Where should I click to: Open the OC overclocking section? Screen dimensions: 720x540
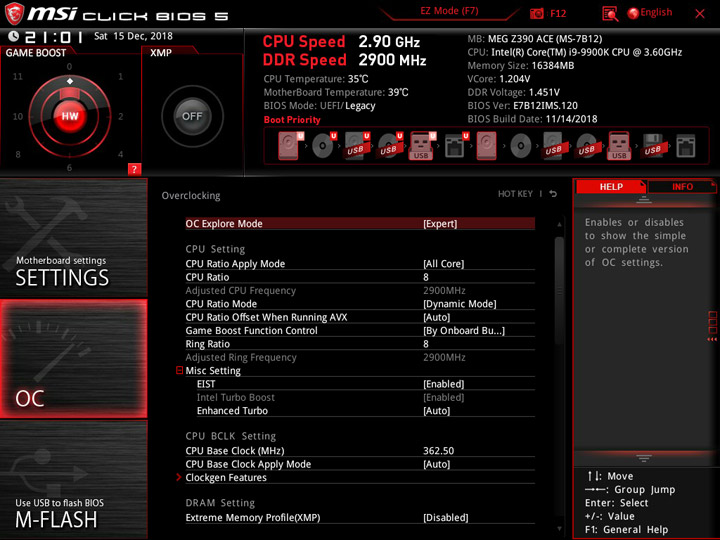[73, 359]
